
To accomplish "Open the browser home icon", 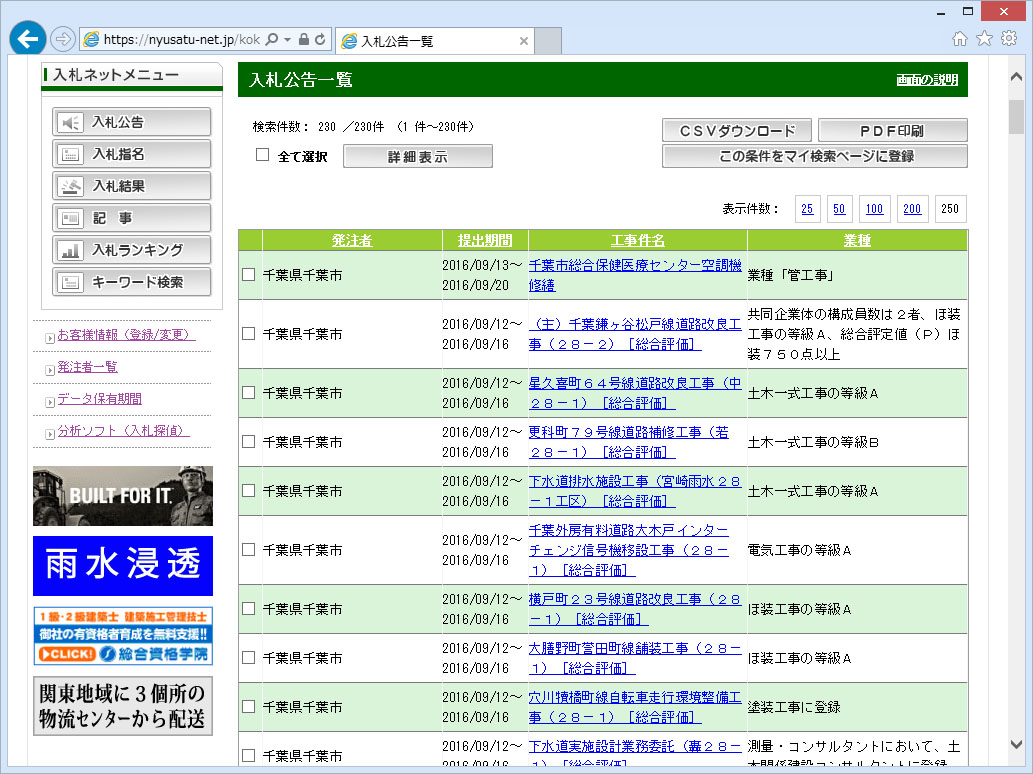I will tap(960, 39).
